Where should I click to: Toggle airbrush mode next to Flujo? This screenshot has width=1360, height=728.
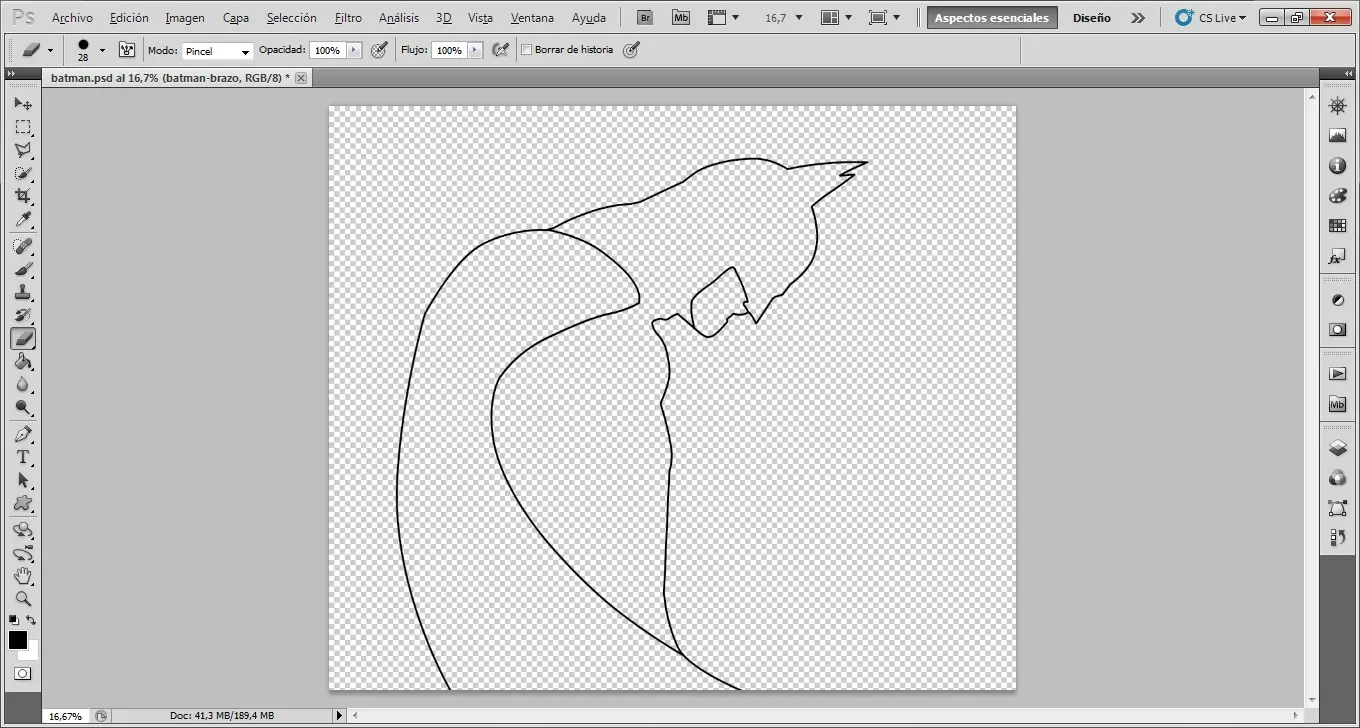coord(502,50)
